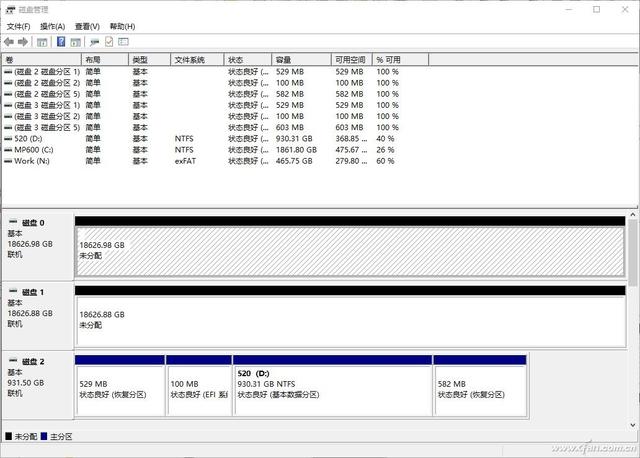Click the Forward arrow toolbar icon

pyautogui.click(x=23, y=42)
